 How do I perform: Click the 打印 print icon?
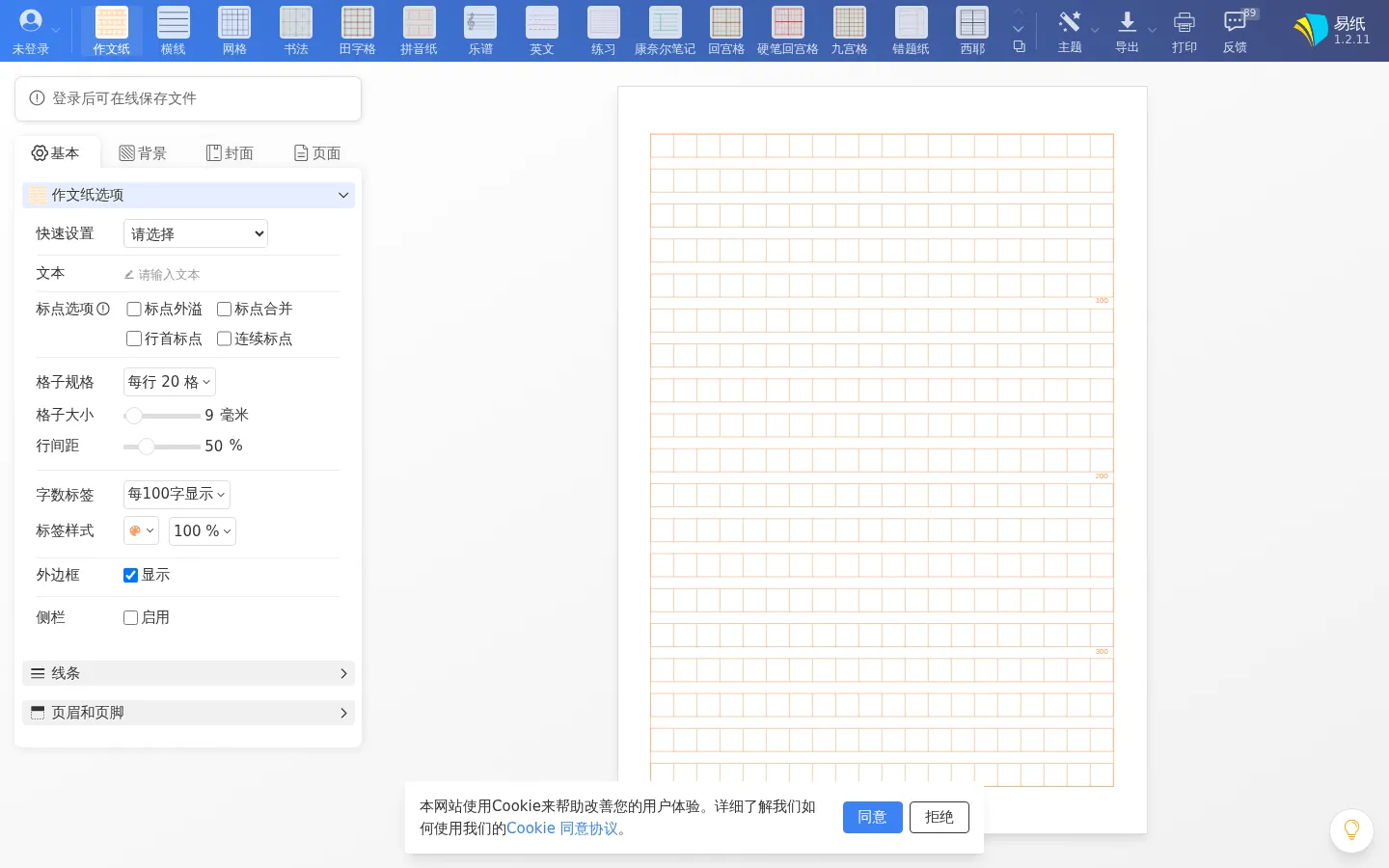pyautogui.click(x=1185, y=31)
